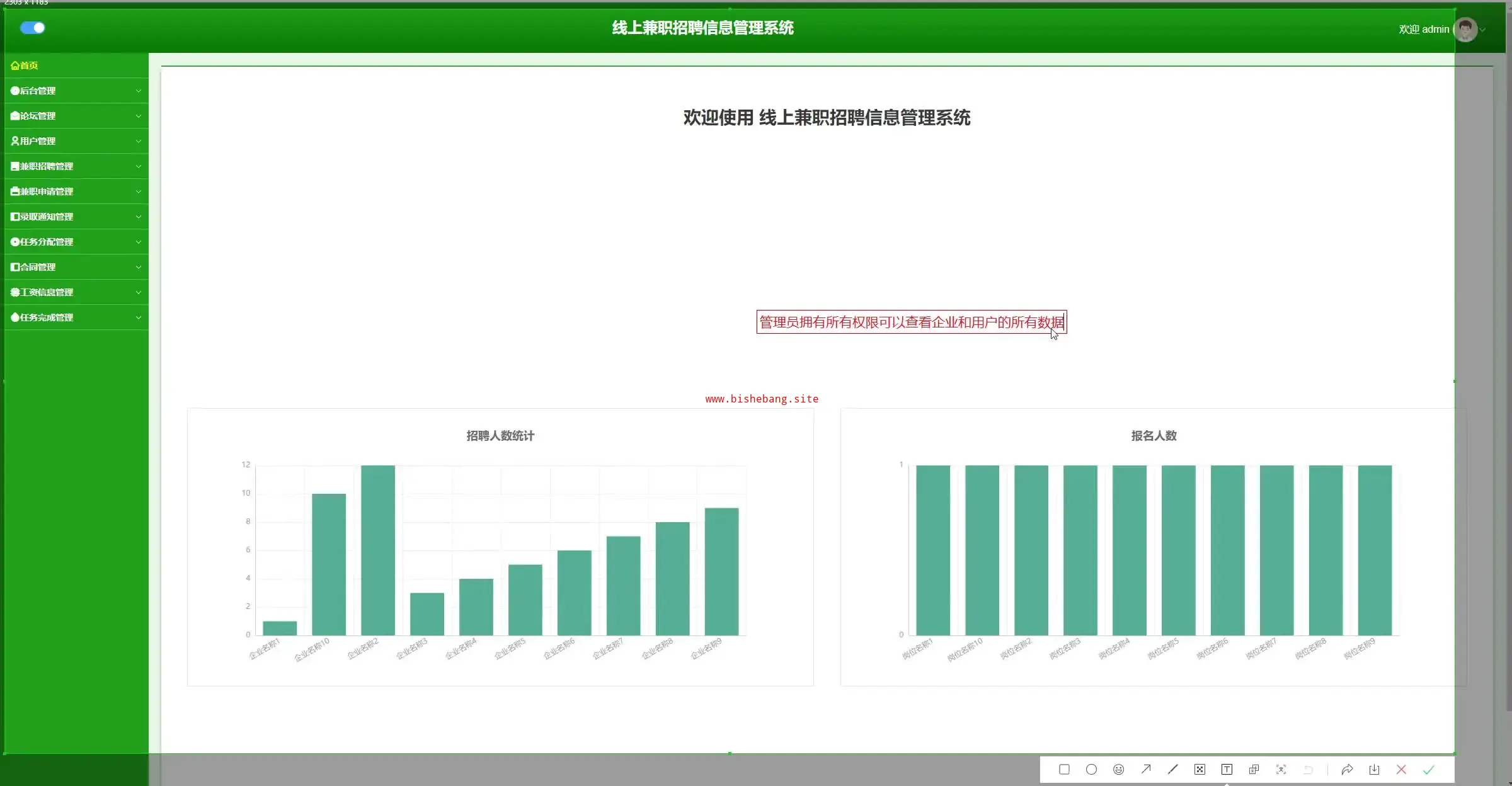Click the www.bishebang.site link text
This screenshot has height=786, width=1512.
point(762,399)
